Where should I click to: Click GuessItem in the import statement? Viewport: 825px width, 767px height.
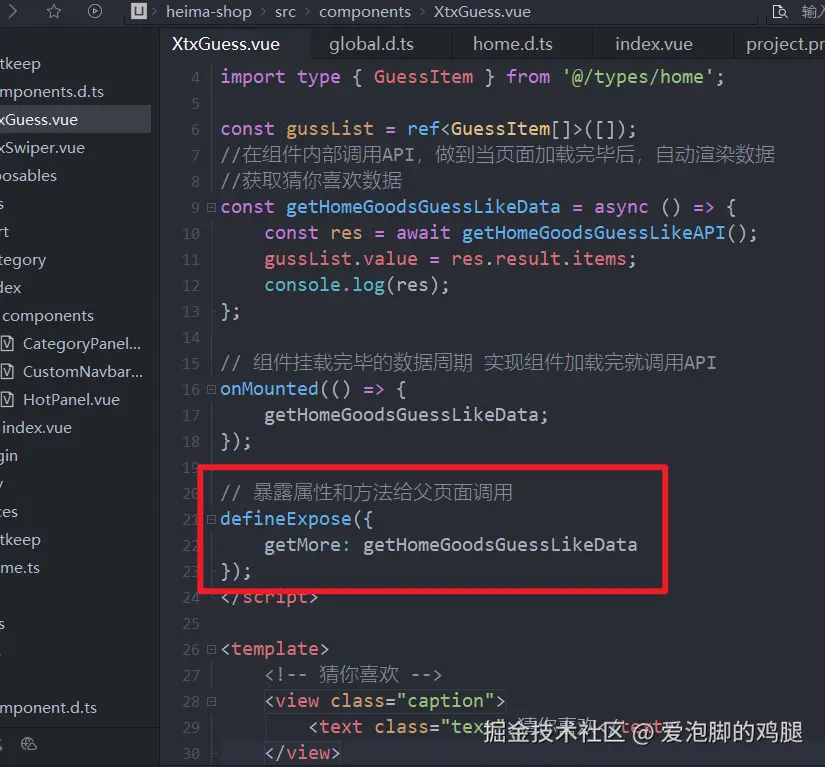[424, 77]
